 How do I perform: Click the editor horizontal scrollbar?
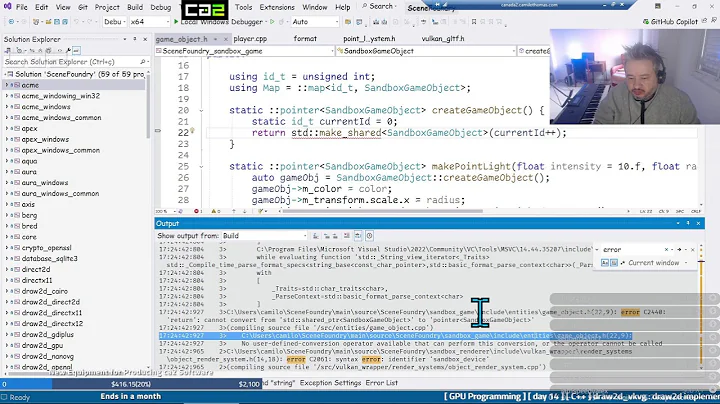click(x=382, y=211)
